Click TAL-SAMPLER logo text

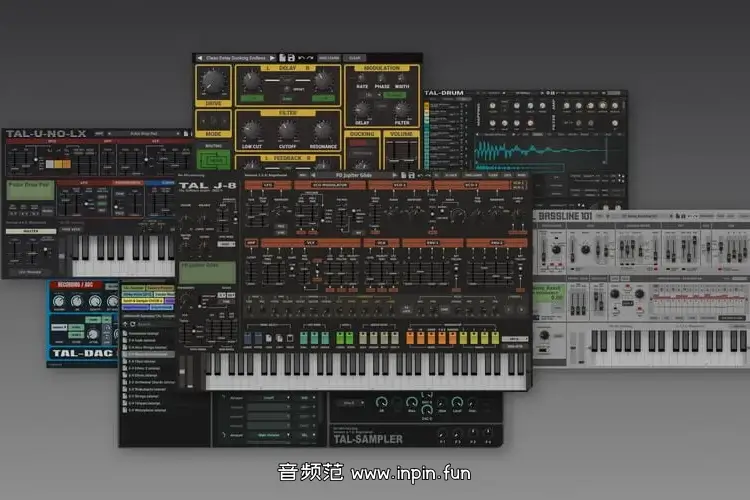(368, 439)
